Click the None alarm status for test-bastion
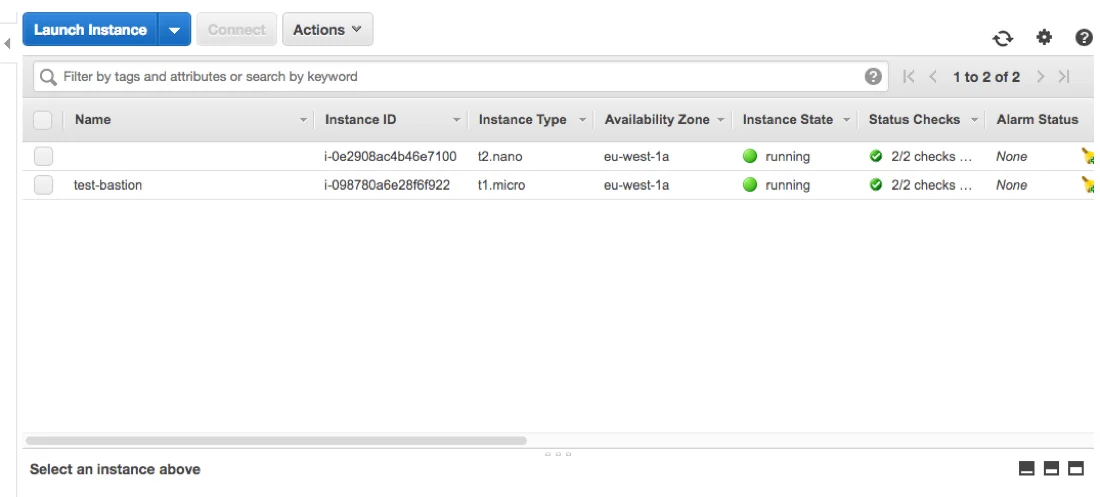Viewport: 1100px width, 497px height. tap(1012, 185)
